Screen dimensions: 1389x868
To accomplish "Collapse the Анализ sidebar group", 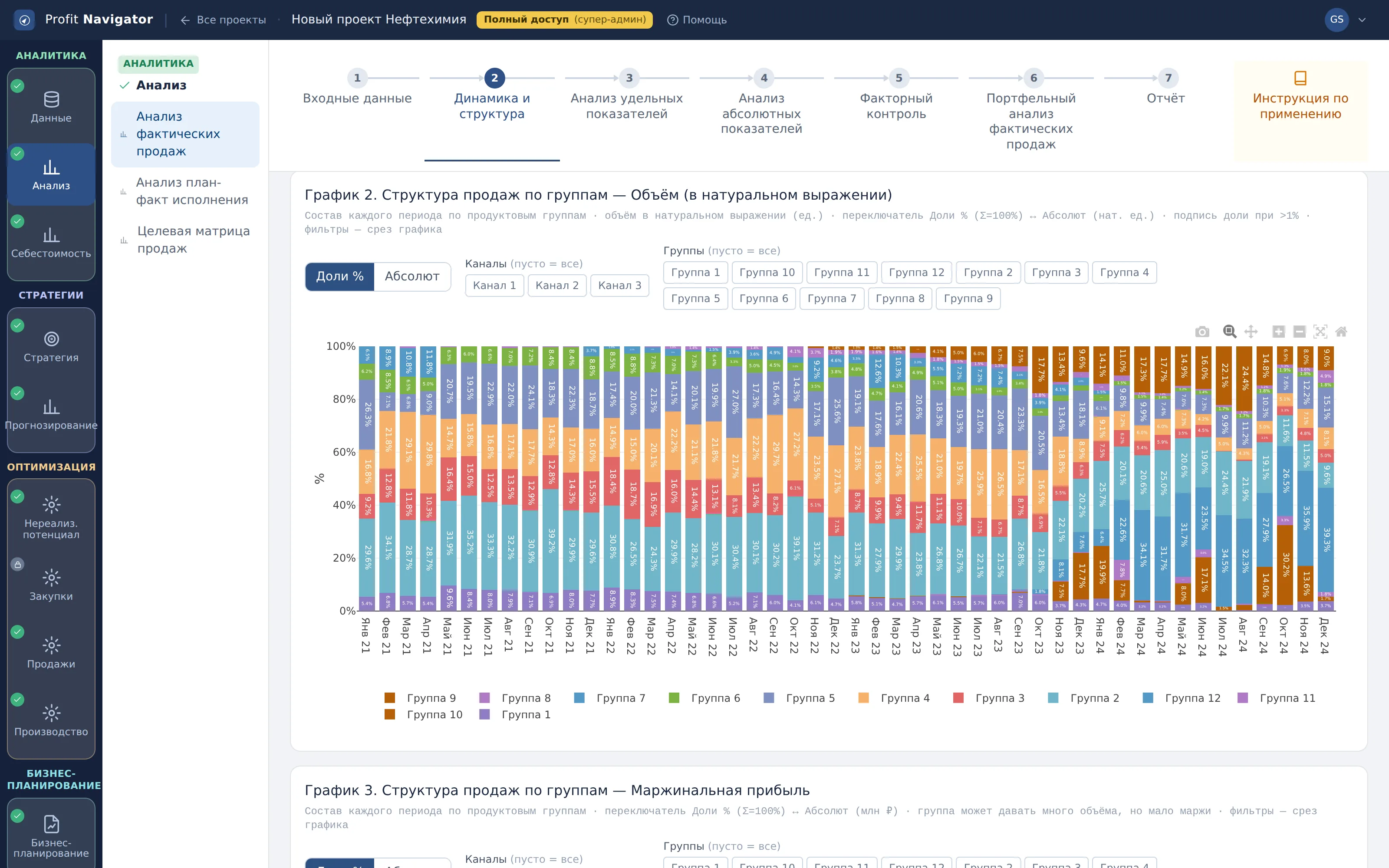I will pyautogui.click(x=153, y=85).
